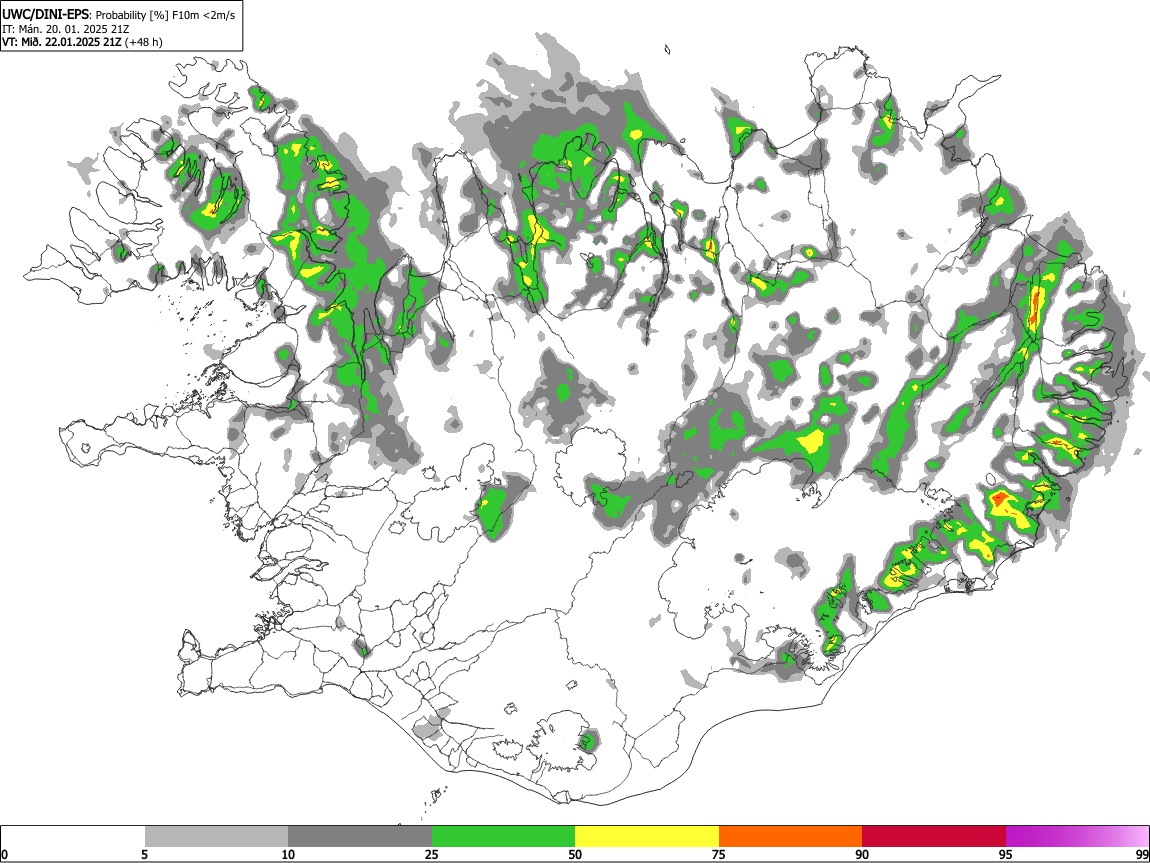
Task: Click the red 90-95% legend swatch
Action: click(x=934, y=837)
